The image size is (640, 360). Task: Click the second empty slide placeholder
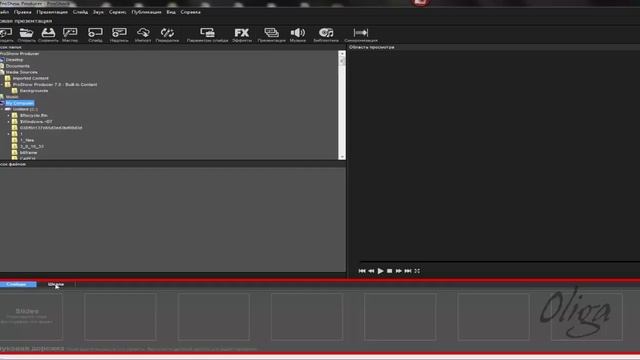(120, 316)
